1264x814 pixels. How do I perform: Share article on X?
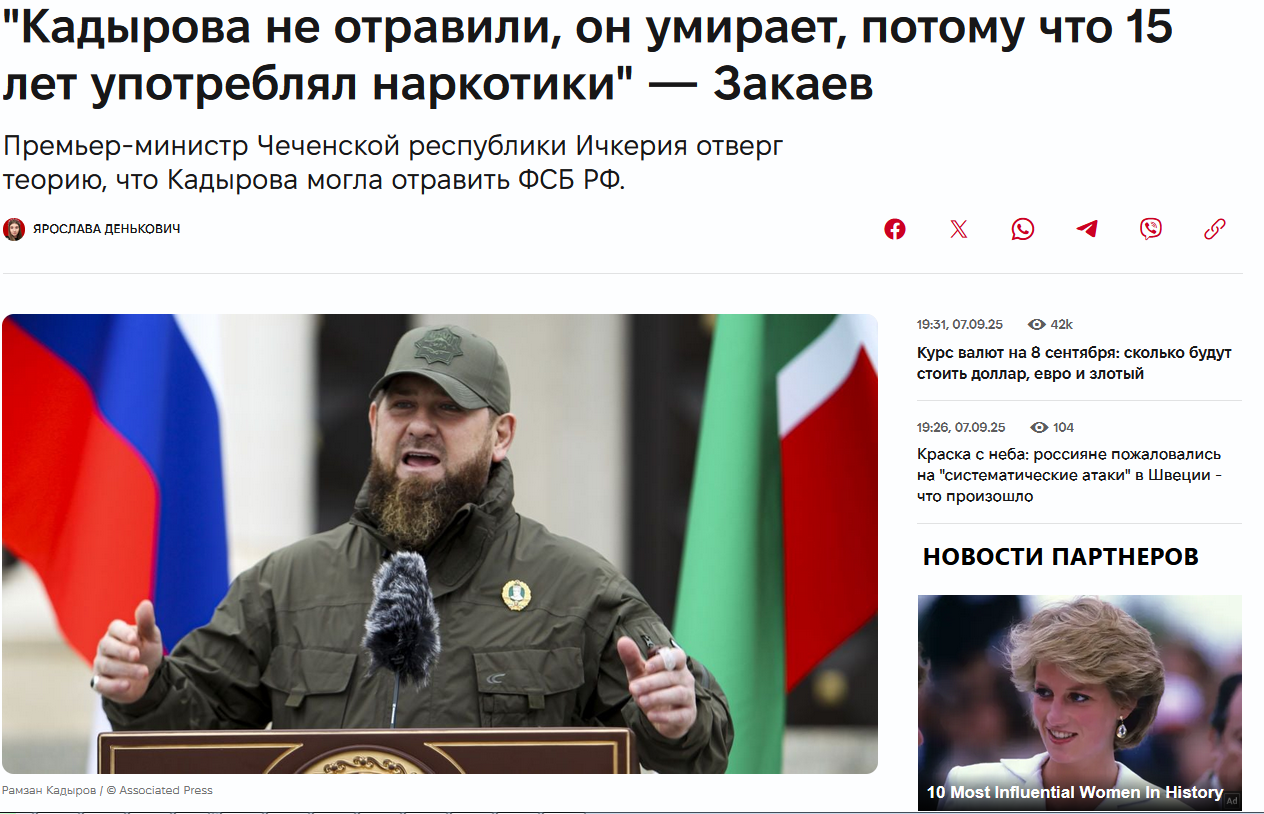[x=959, y=229]
